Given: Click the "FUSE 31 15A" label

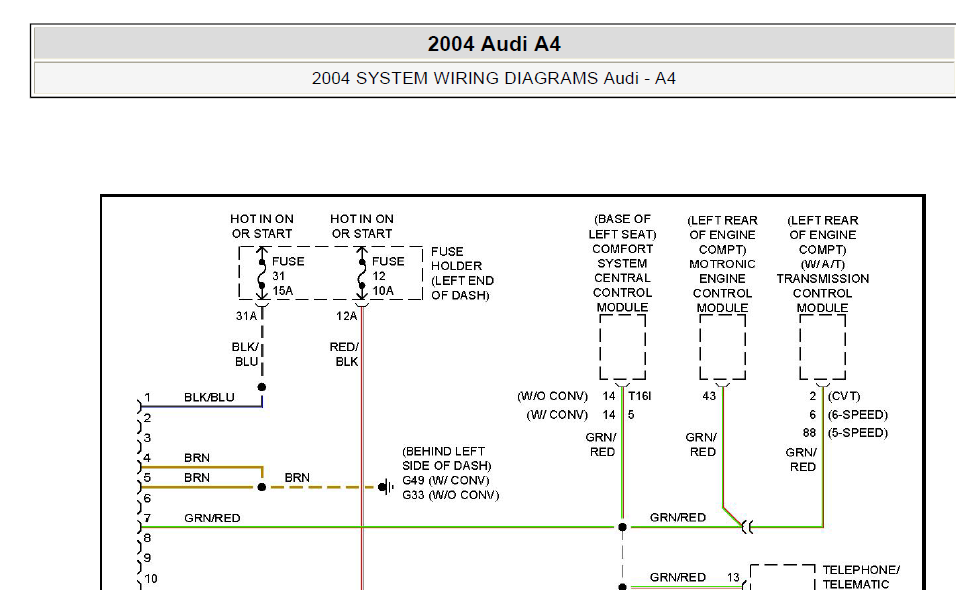Looking at the screenshot, I should point(288,276).
